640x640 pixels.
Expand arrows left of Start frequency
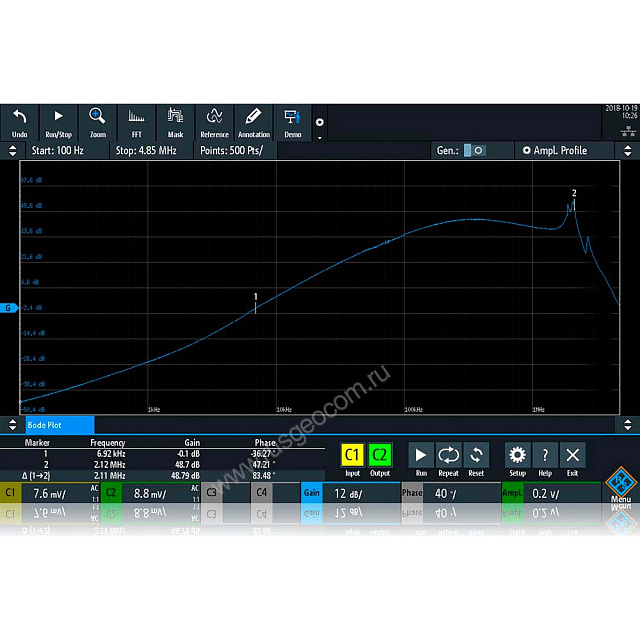point(12,150)
